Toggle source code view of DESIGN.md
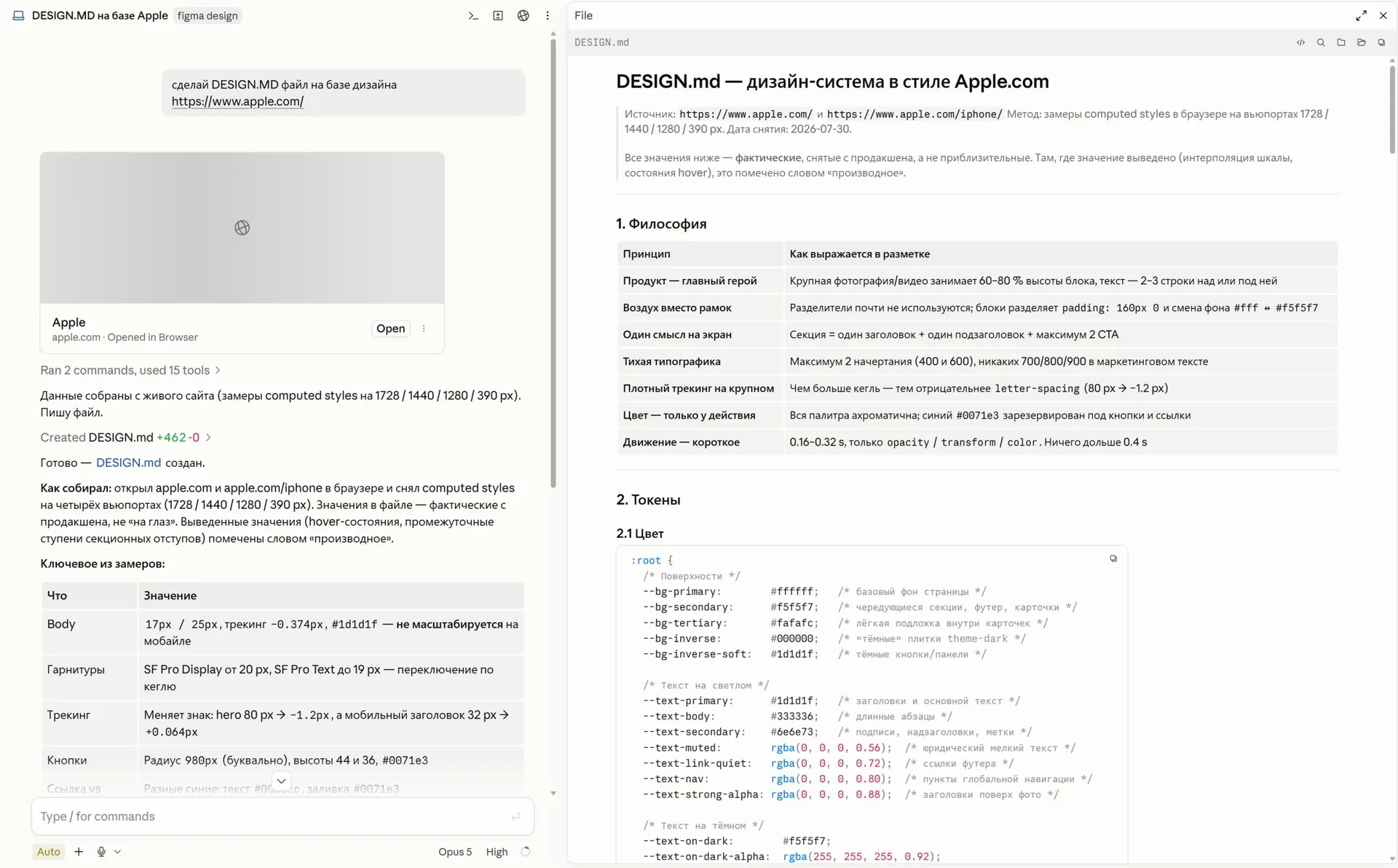 [1300, 42]
